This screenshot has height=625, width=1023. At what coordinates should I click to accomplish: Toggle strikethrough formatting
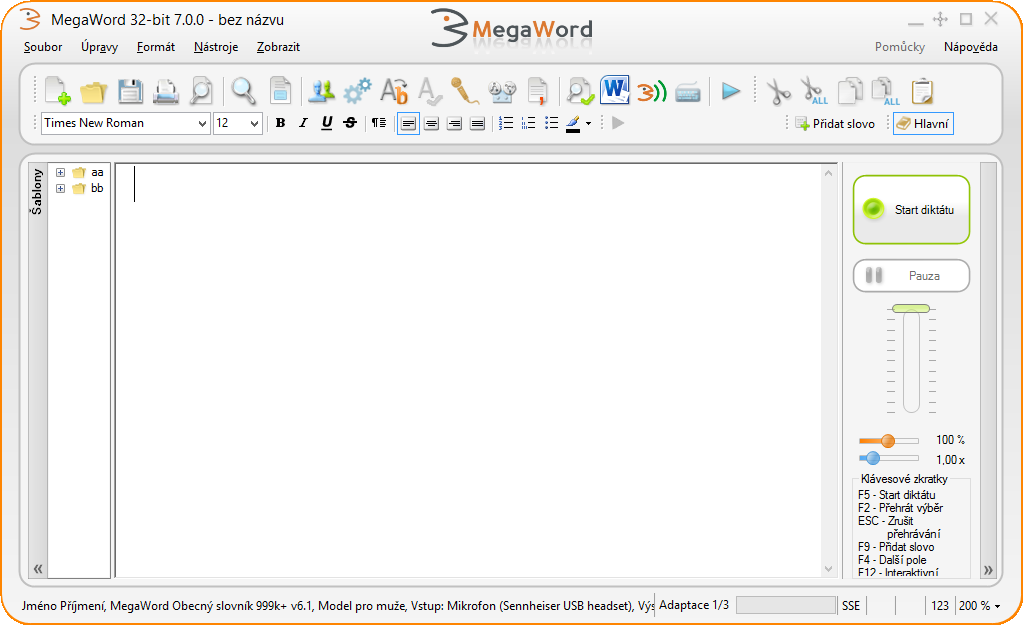[x=350, y=123]
